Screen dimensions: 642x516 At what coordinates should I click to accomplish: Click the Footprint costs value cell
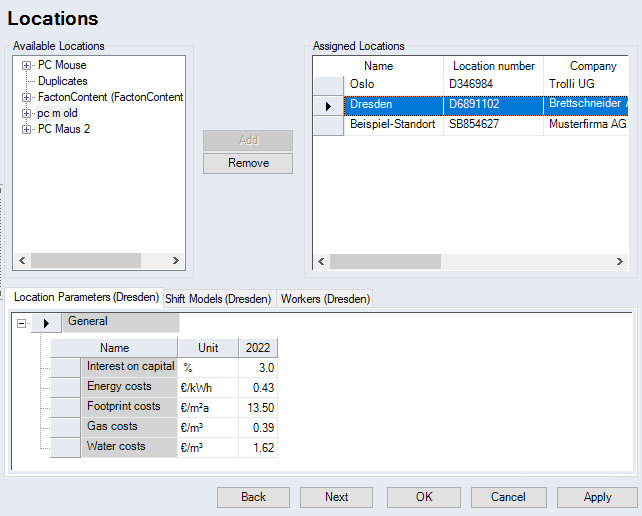258,407
